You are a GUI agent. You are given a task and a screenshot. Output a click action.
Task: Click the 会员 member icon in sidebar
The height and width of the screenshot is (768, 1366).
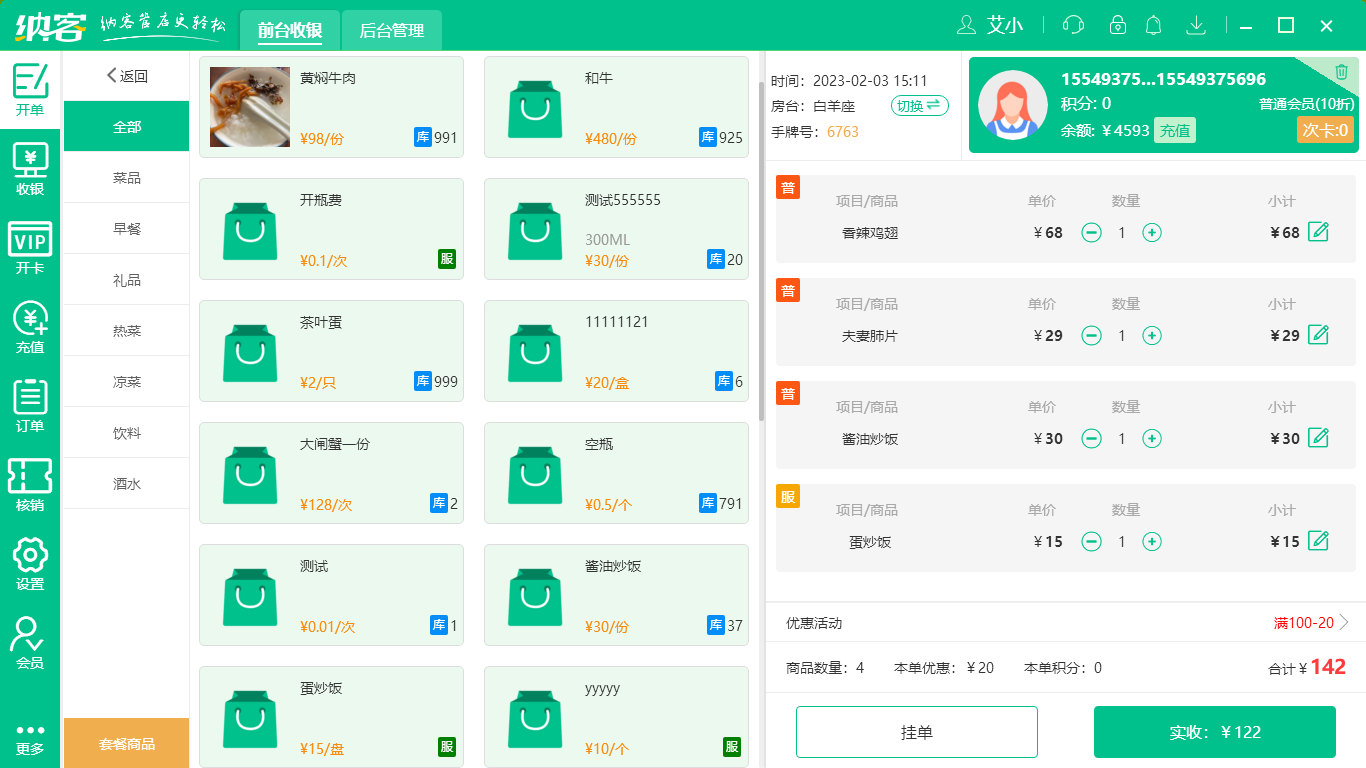coord(30,640)
